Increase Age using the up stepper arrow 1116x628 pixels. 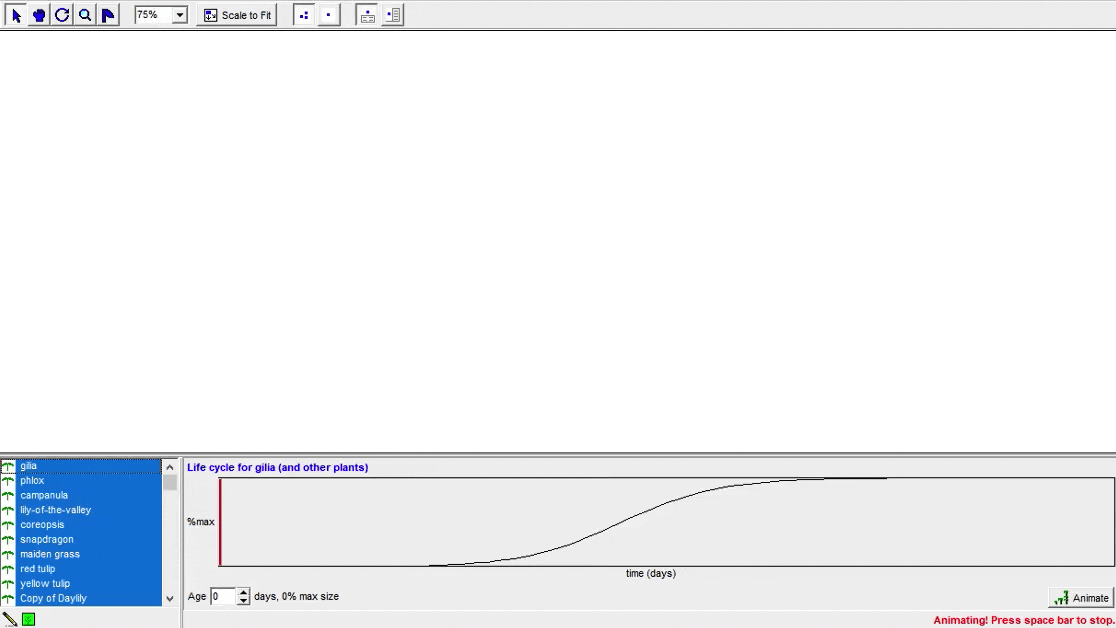pos(243,592)
